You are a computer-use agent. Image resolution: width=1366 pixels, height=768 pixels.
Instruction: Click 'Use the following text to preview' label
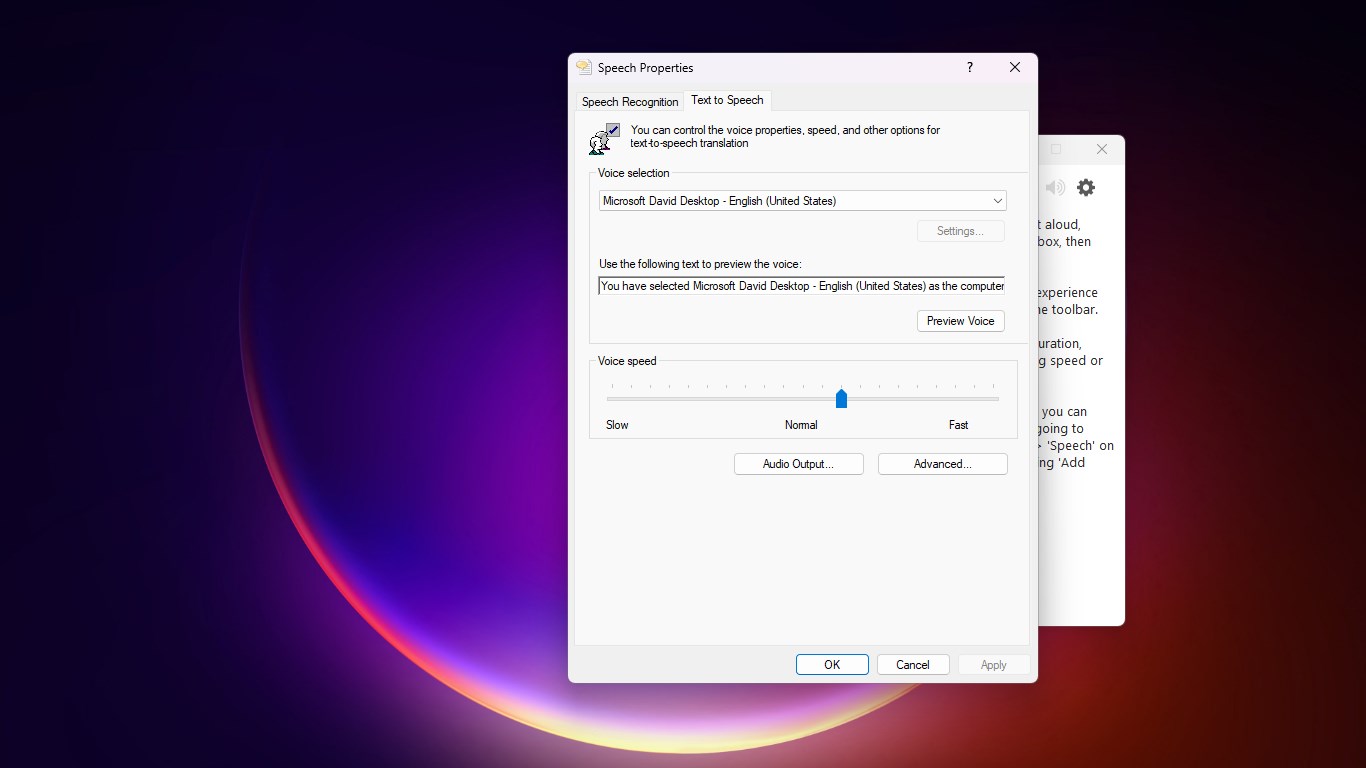click(x=700, y=264)
